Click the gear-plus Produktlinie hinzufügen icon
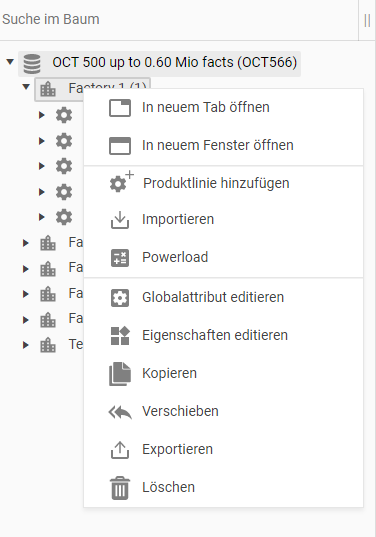 click(x=121, y=182)
